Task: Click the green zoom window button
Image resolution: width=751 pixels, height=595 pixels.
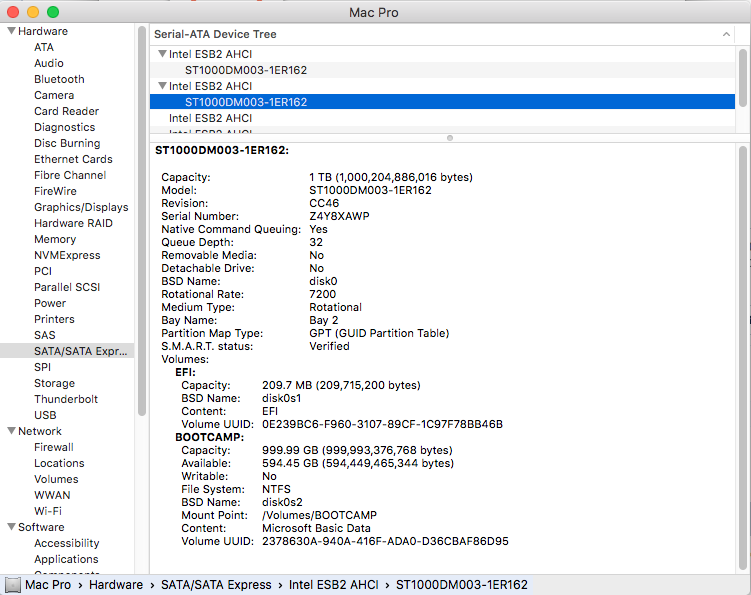Action: [53, 12]
